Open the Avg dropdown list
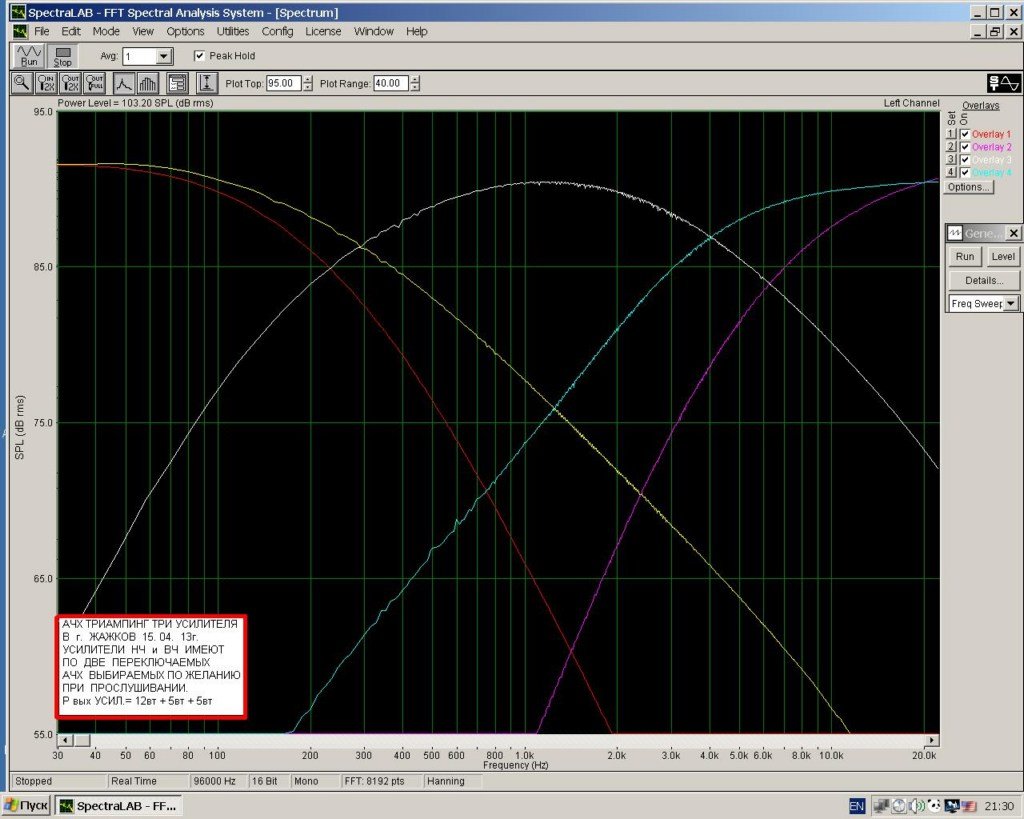 (x=164, y=57)
